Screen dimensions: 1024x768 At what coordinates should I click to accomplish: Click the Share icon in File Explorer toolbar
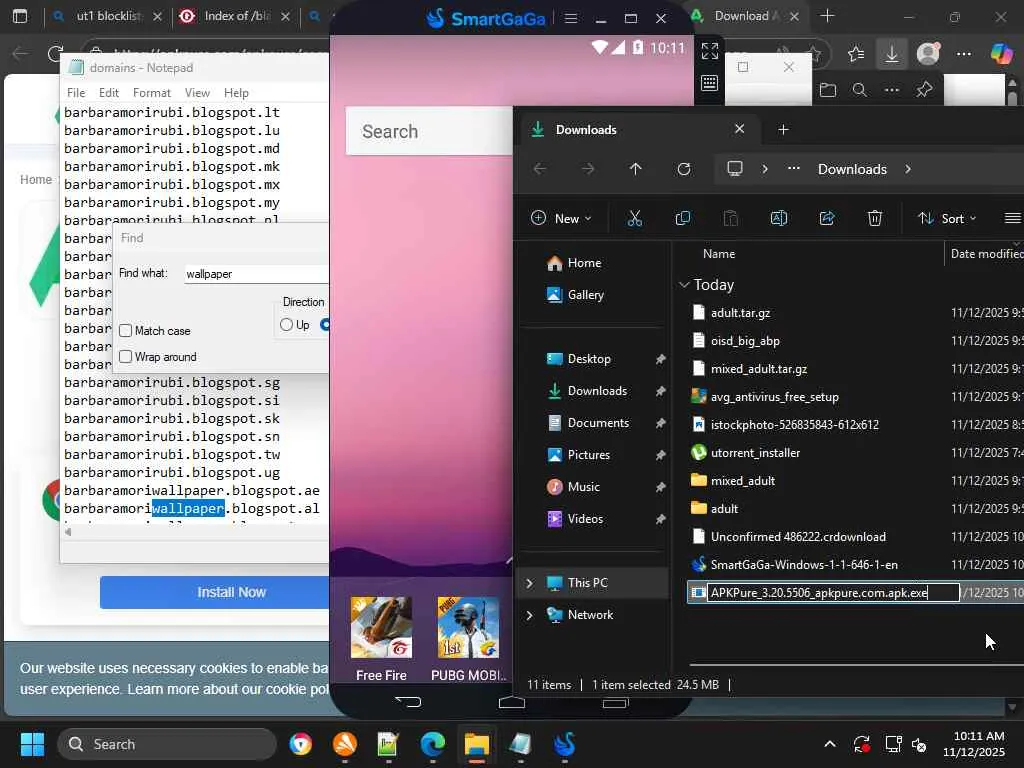click(x=827, y=218)
